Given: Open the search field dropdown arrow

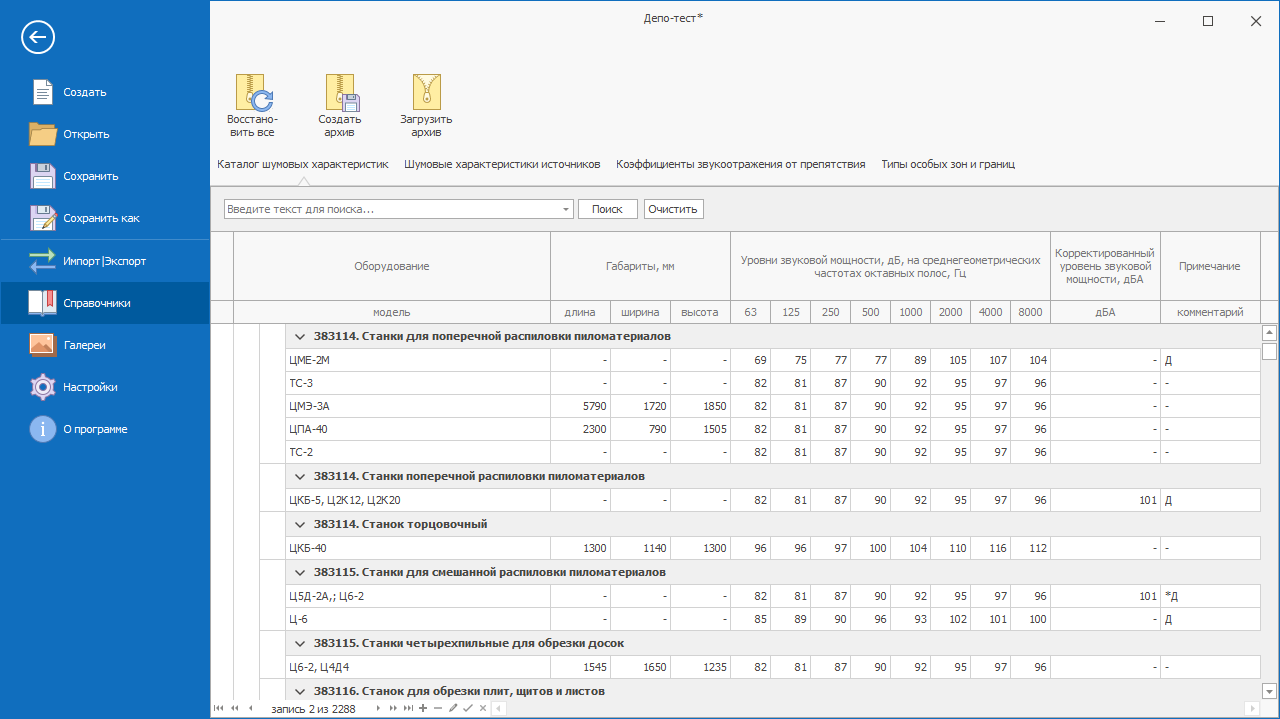Looking at the screenshot, I should click(x=566, y=209).
